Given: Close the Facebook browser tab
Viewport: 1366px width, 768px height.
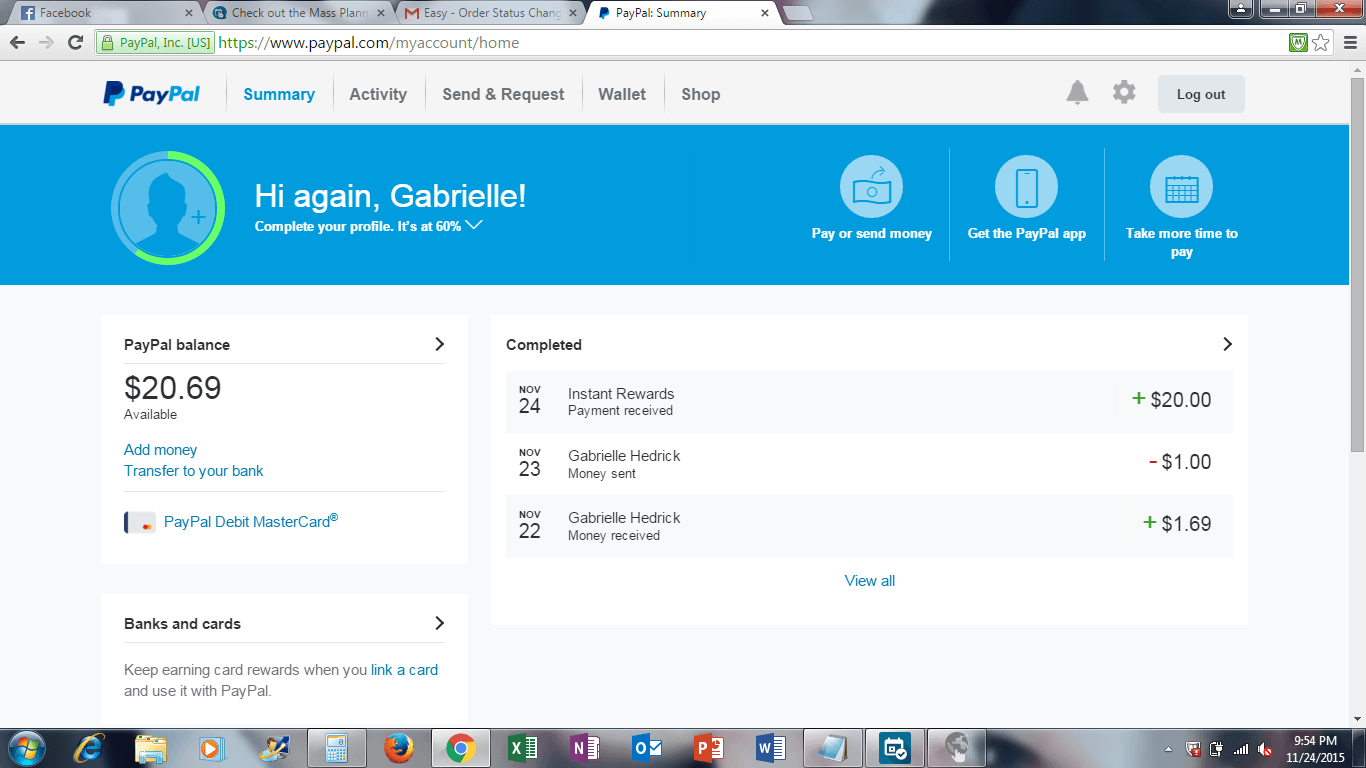Looking at the screenshot, I should tap(188, 13).
